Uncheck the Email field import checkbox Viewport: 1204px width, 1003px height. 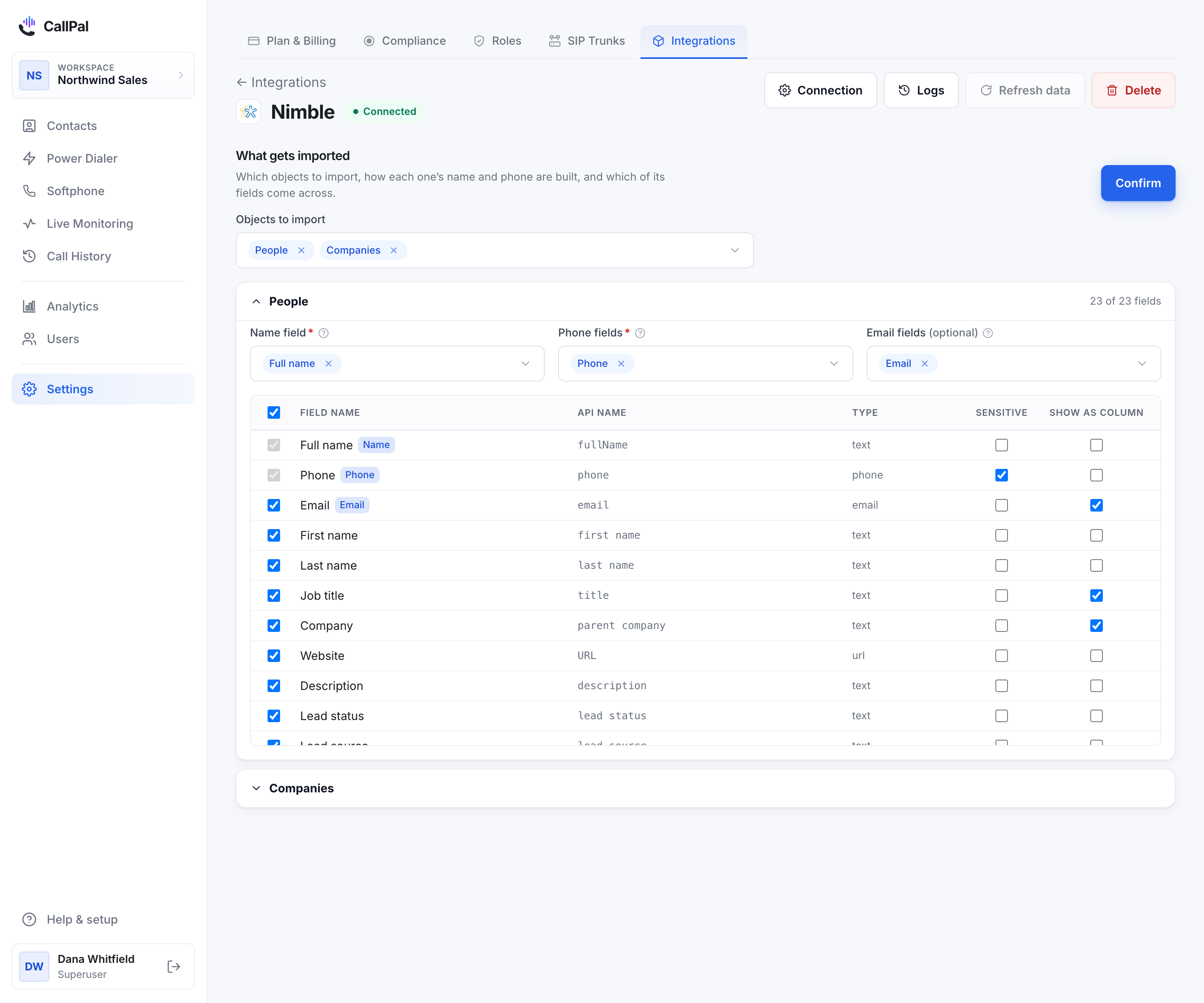click(274, 506)
